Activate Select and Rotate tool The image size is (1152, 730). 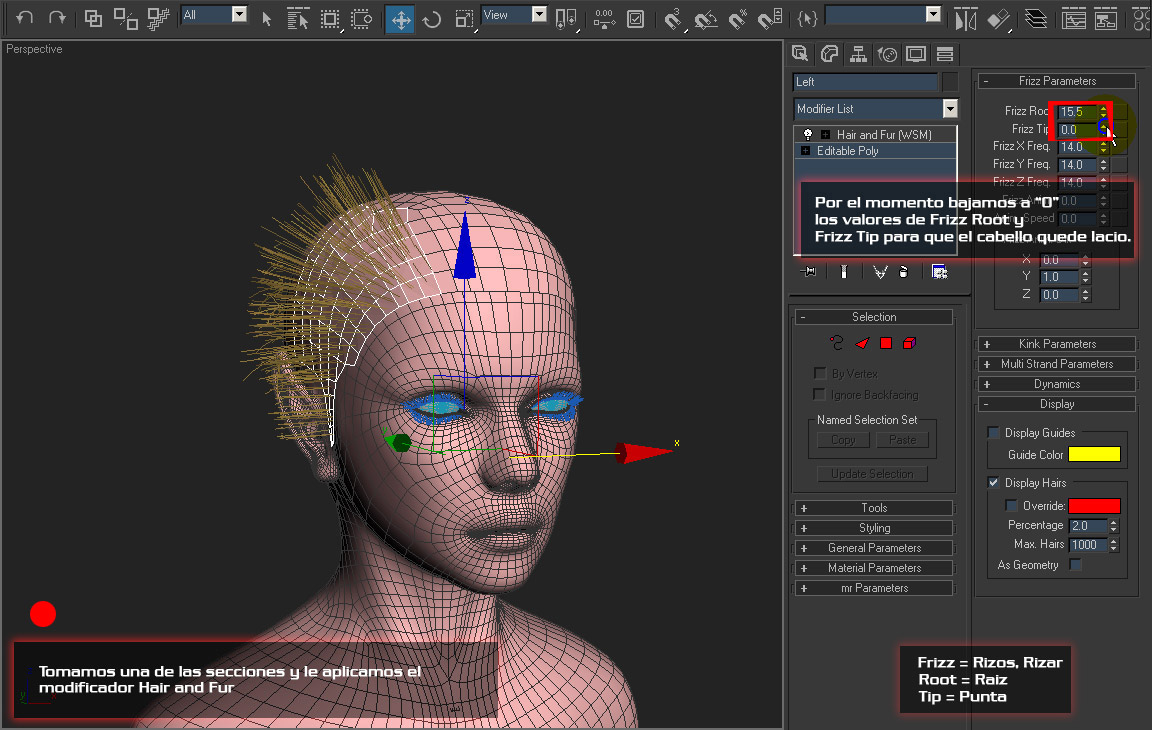click(x=432, y=19)
